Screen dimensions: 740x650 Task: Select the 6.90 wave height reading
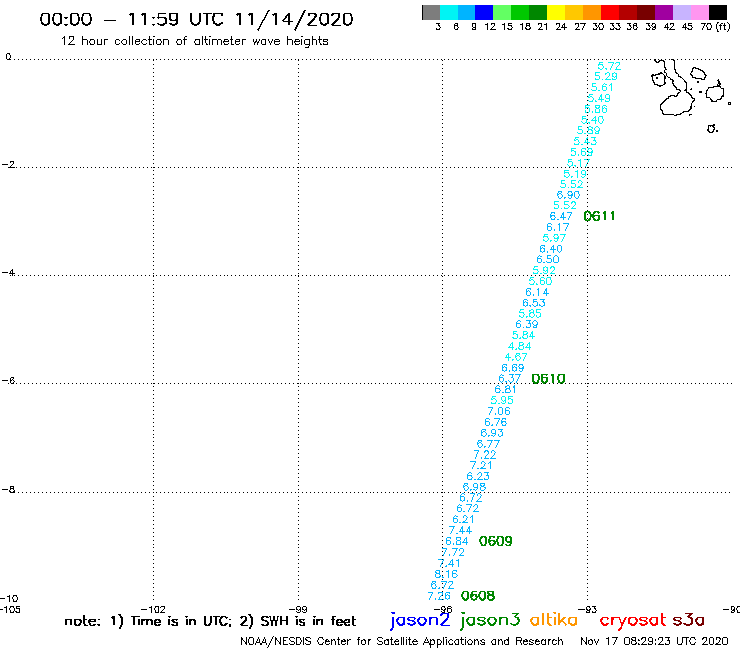(568, 195)
